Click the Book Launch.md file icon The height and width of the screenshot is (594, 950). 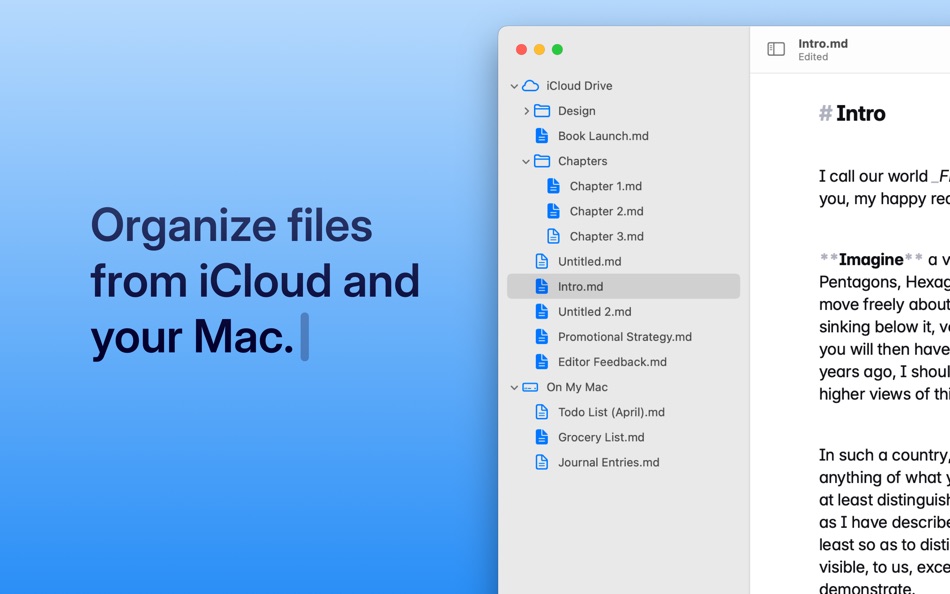[542, 136]
